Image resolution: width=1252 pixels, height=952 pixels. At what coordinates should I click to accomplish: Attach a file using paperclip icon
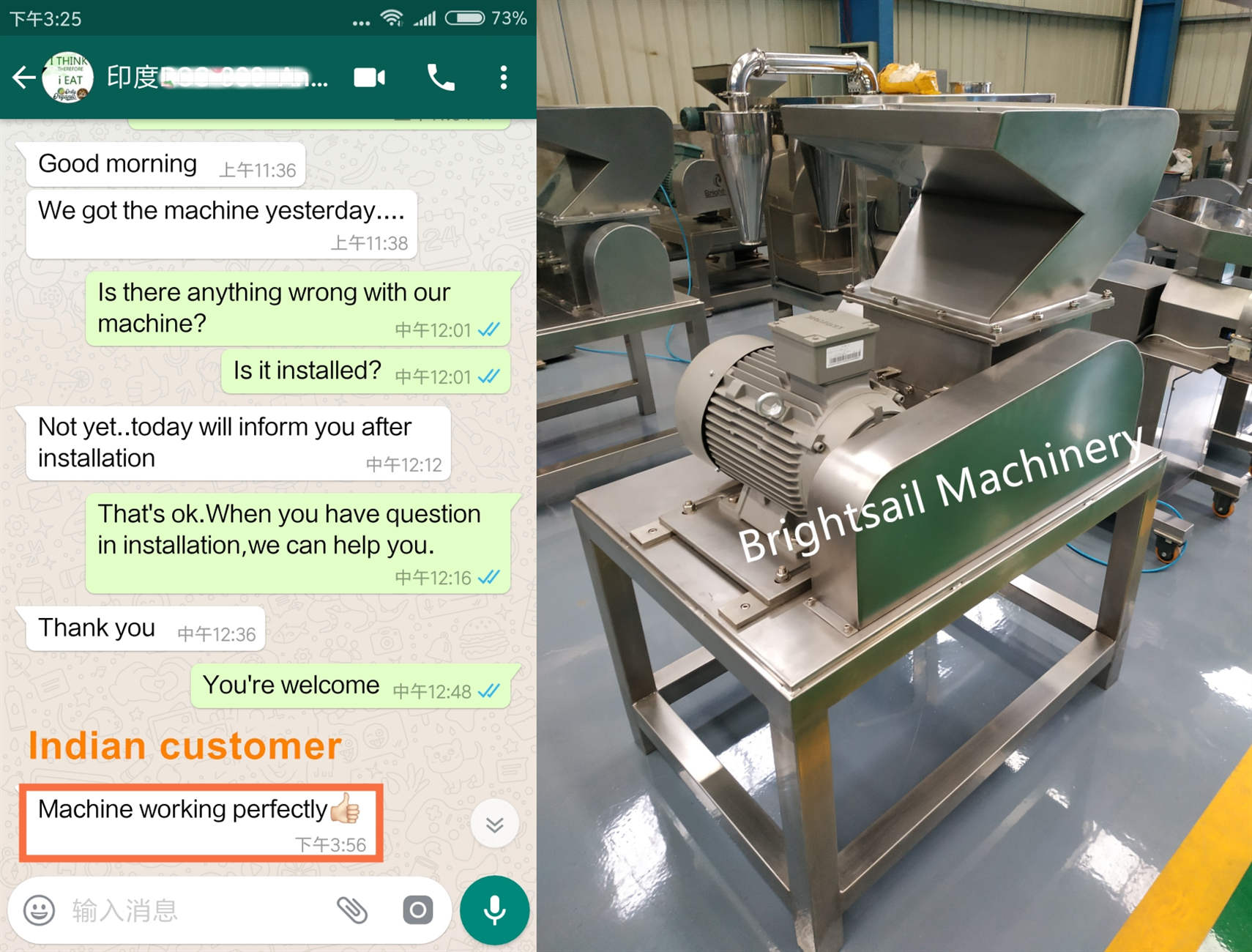[x=352, y=910]
